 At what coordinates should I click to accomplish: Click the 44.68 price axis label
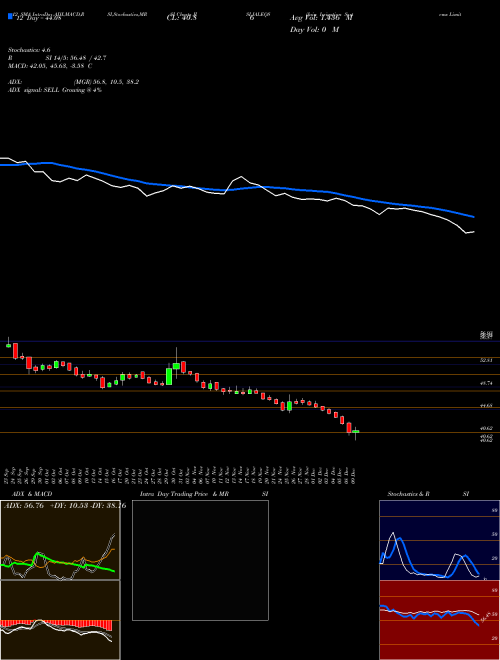click(x=487, y=405)
